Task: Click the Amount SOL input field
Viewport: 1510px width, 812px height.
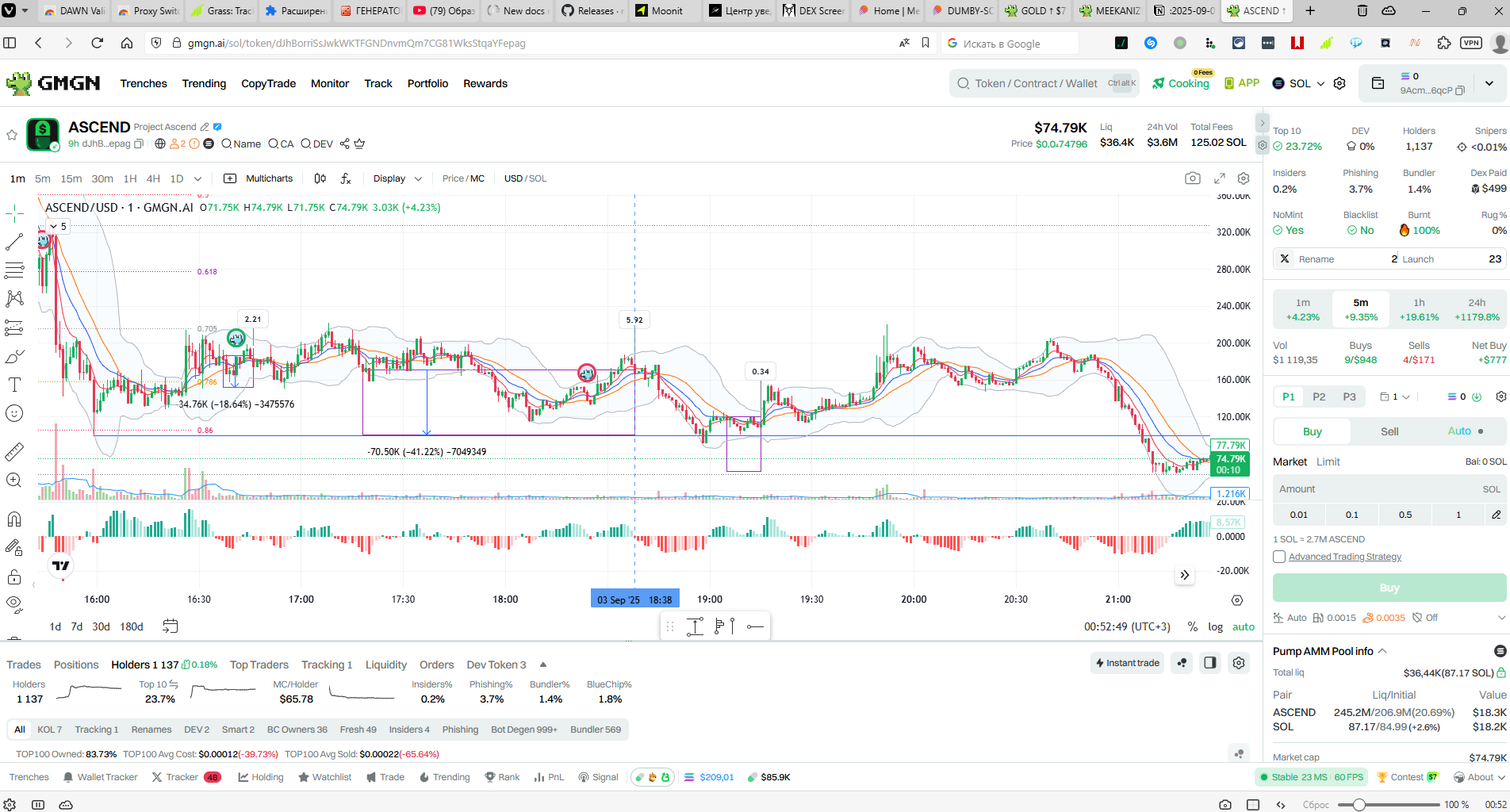Action: (x=1389, y=489)
